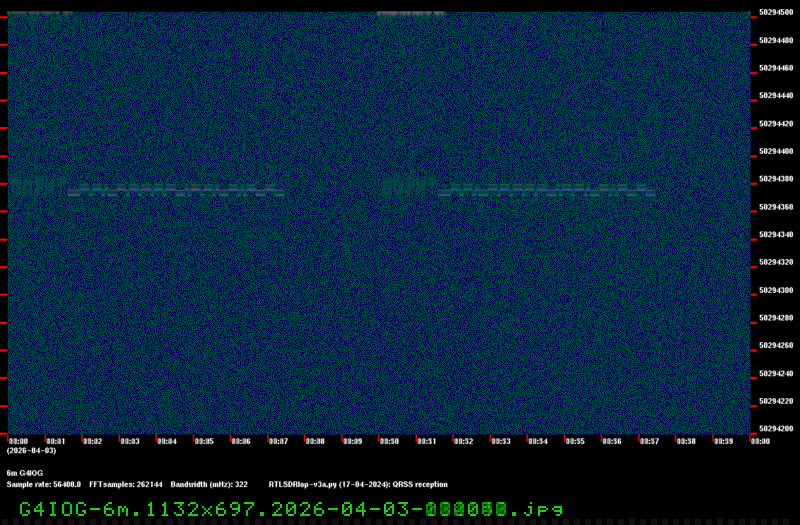Select the 00:09 time axis marker
This screenshot has width=800, height=525.
(352, 441)
